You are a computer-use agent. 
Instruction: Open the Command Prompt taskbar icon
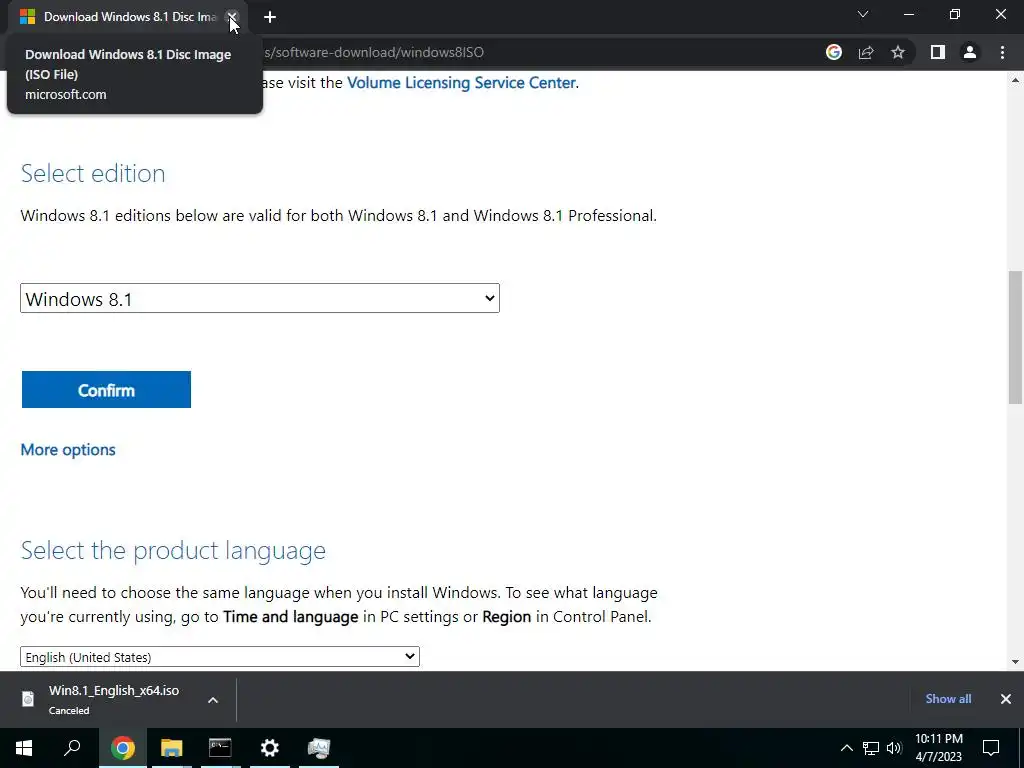[220, 748]
